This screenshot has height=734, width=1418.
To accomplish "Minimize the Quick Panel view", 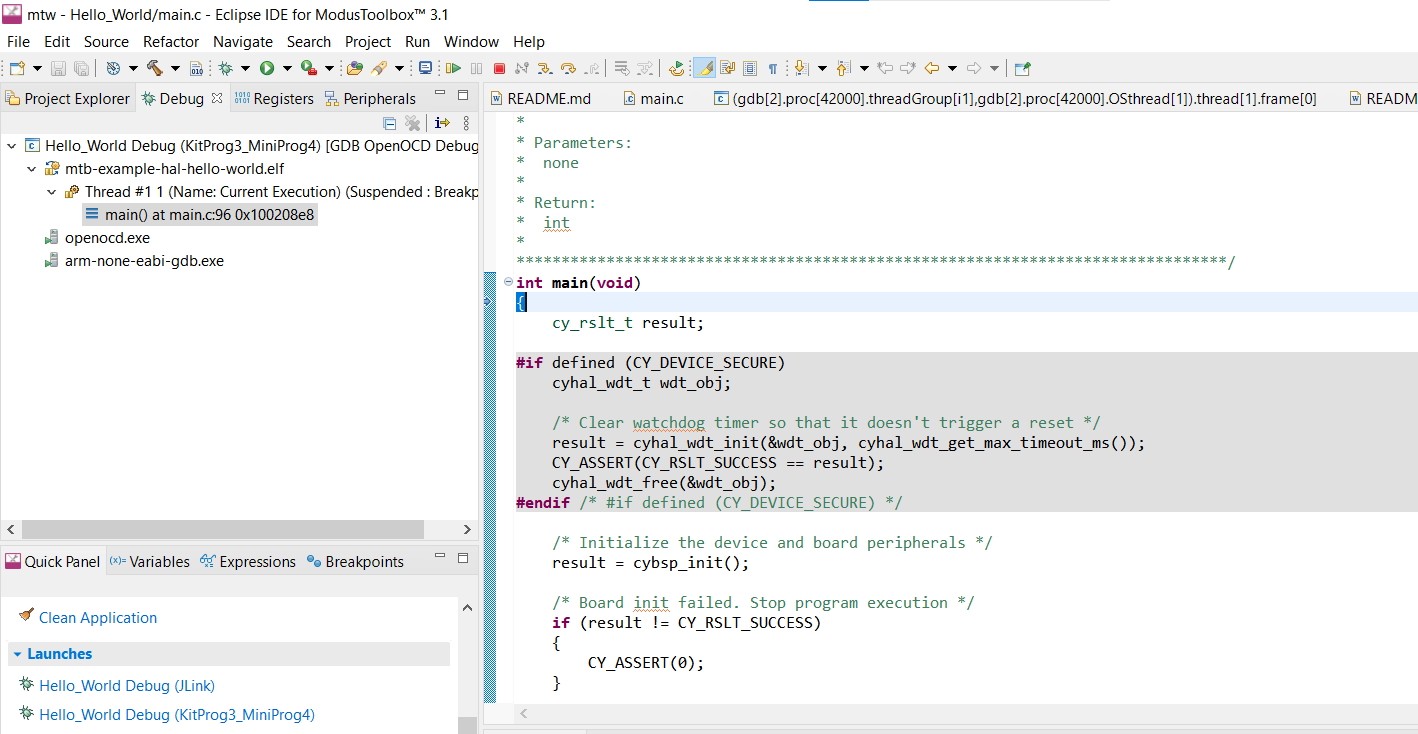I will click(x=439, y=558).
